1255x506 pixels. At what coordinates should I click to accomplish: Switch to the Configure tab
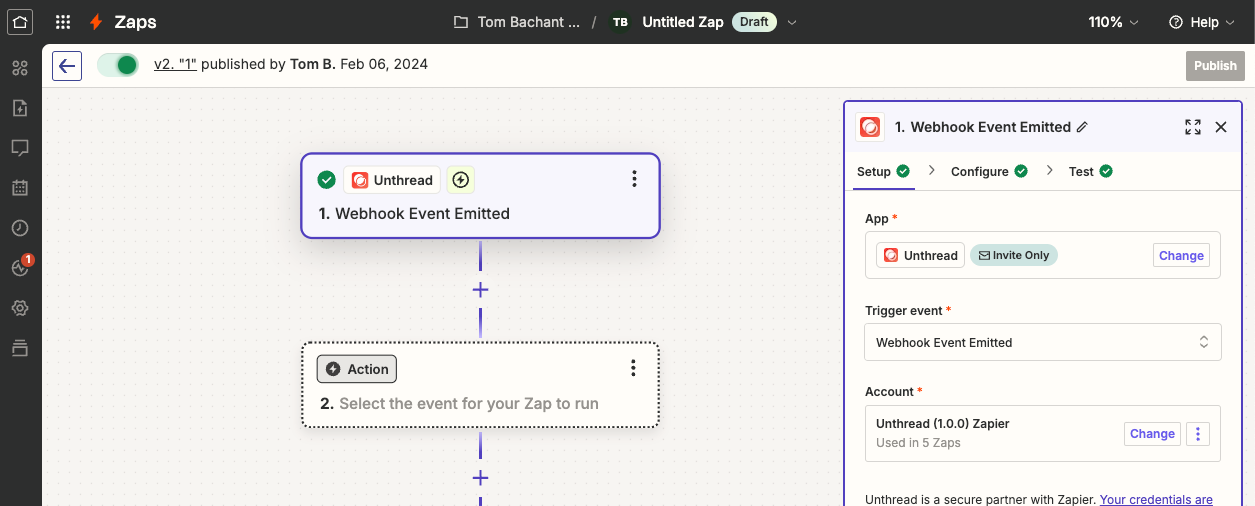click(988, 171)
